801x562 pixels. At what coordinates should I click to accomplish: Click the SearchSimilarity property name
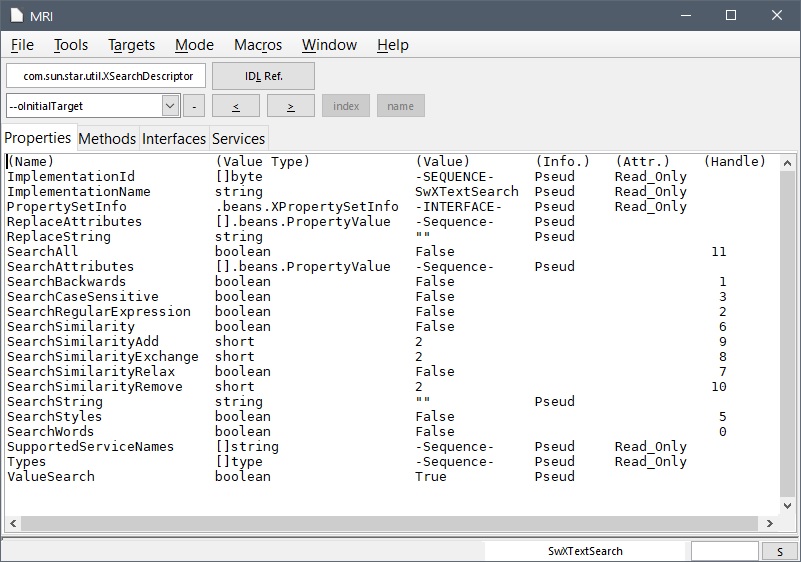click(x=71, y=326)
